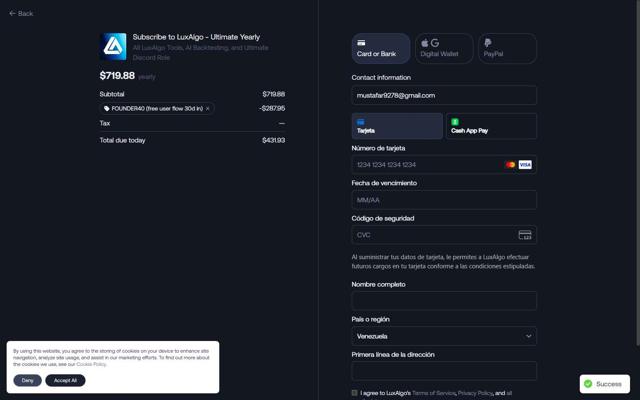Screen dimensions: 640x400
Task: Focus the Primera línea de la dirección field
Action: (444, 371)
